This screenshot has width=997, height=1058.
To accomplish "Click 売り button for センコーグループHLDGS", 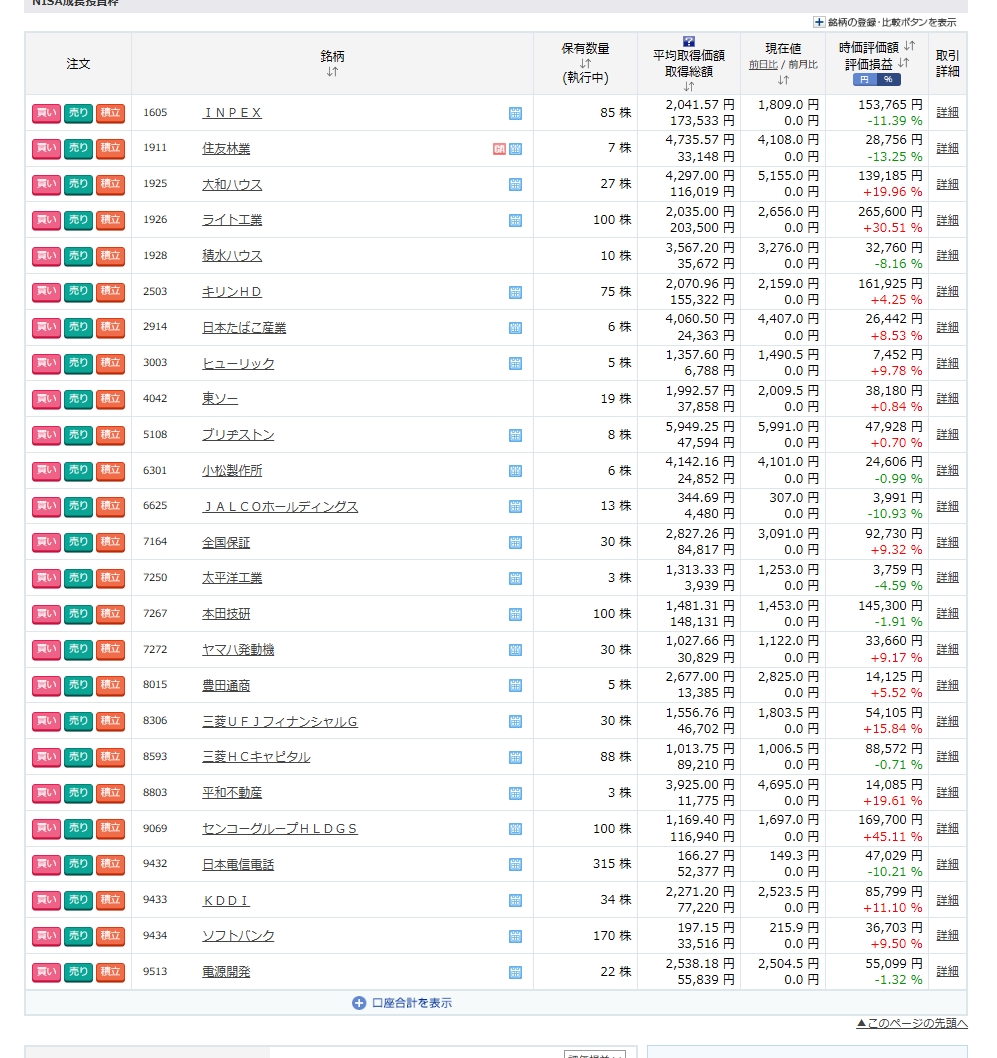I will tap(78, 829).
